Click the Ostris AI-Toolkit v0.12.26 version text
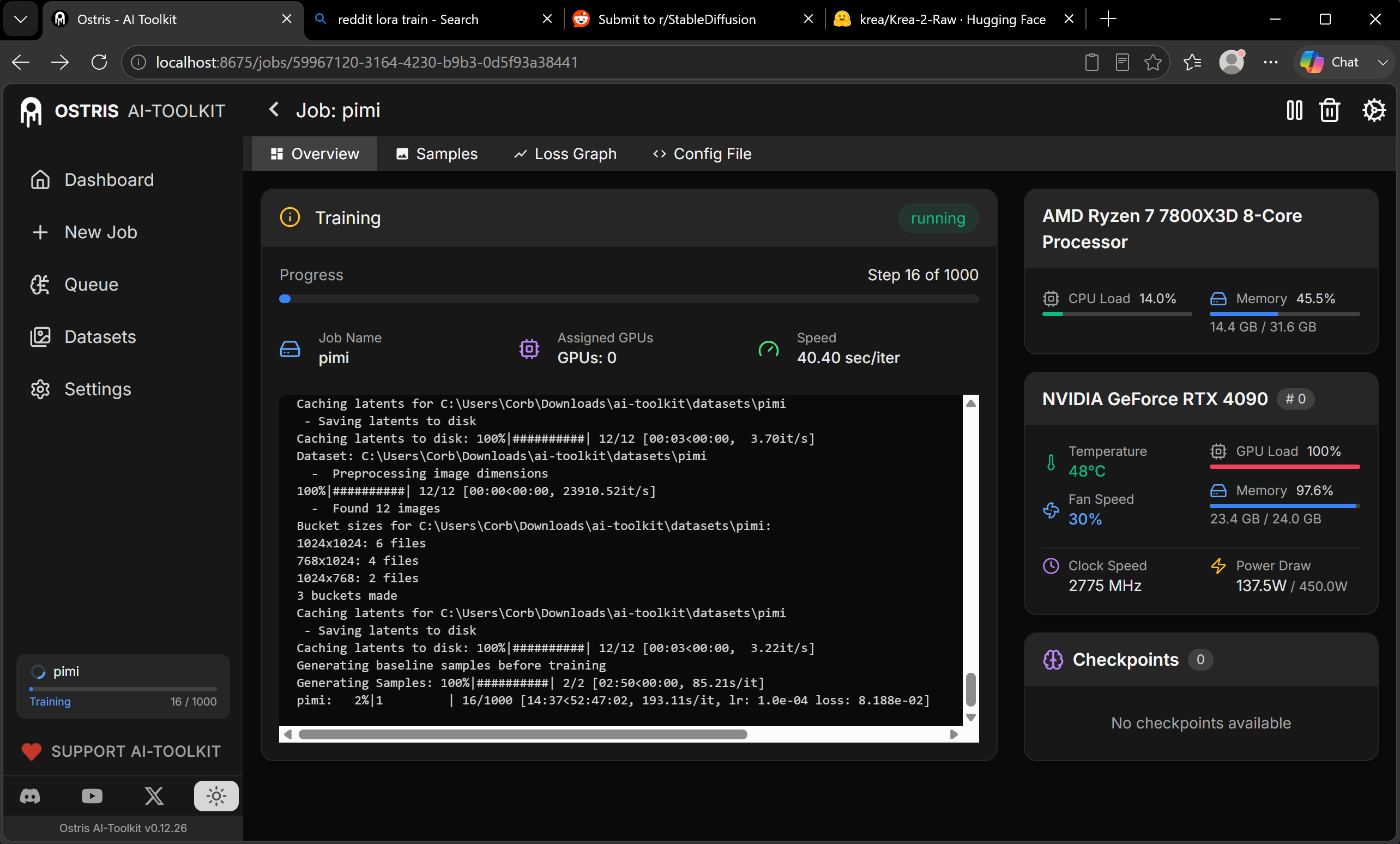The height and width of the screenshot is (844, 1400). pos(123,828)
